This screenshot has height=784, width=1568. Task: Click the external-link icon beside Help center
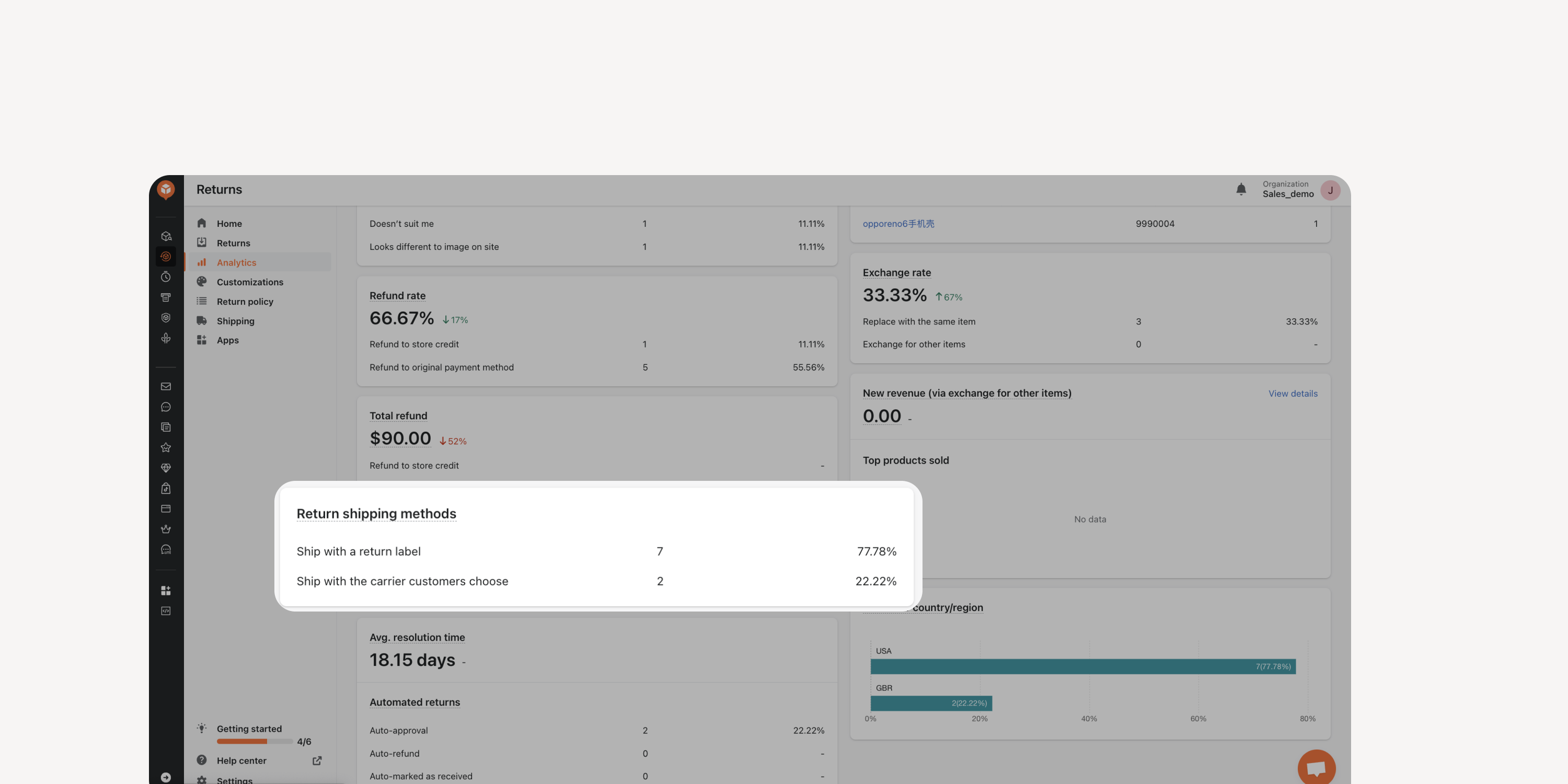pyautogui.click(x=317, y=761)
